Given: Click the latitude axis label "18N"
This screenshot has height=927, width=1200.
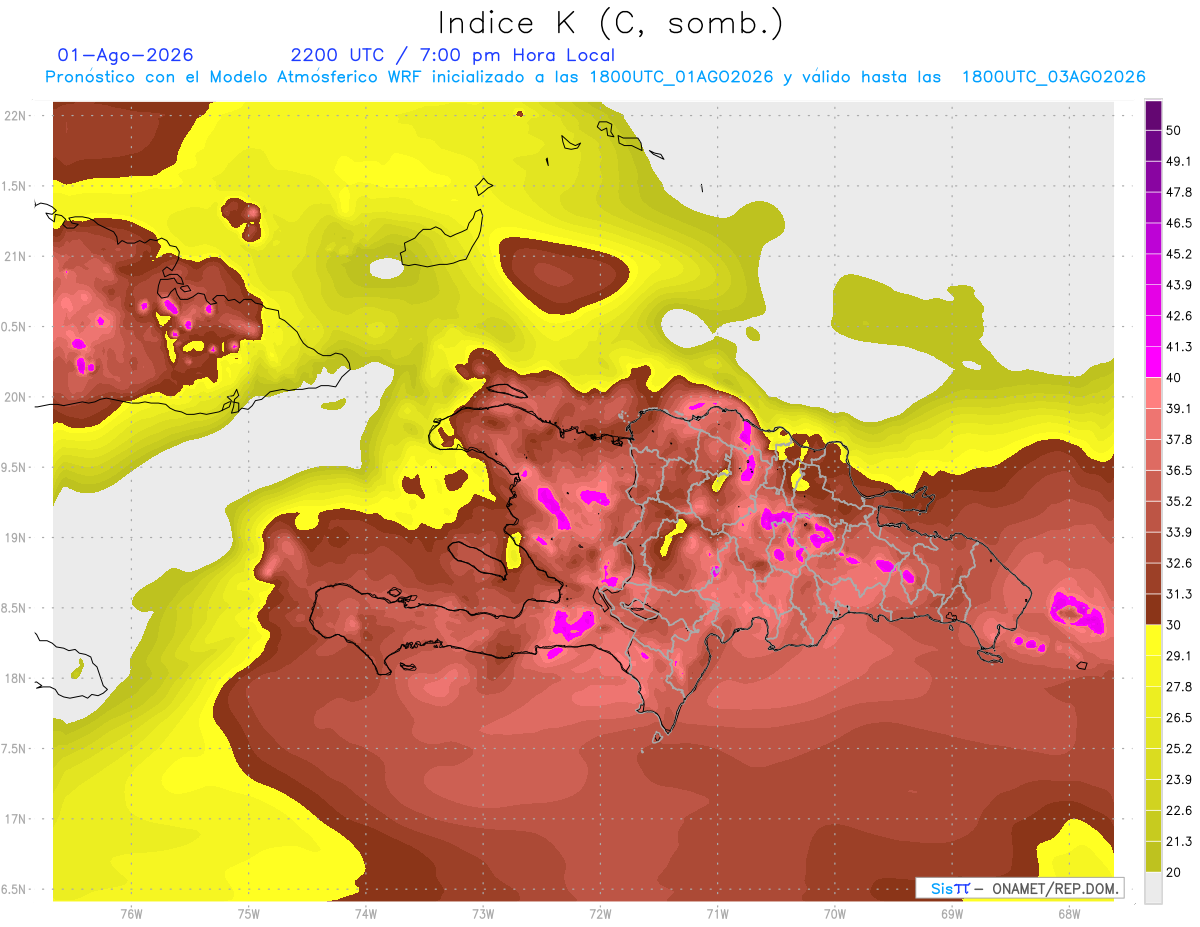Looking at the screenshot, I should pyautogui.click(x=15, y=678).
